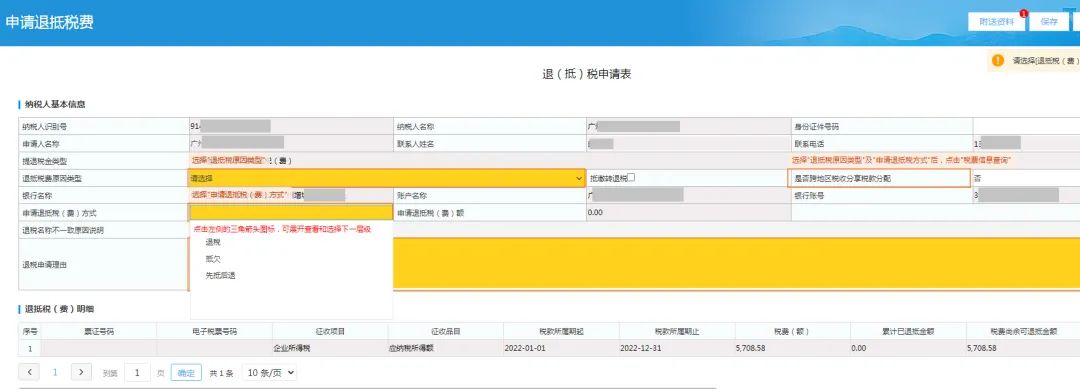Click the 账户名称 label

[x=412, y=196]
